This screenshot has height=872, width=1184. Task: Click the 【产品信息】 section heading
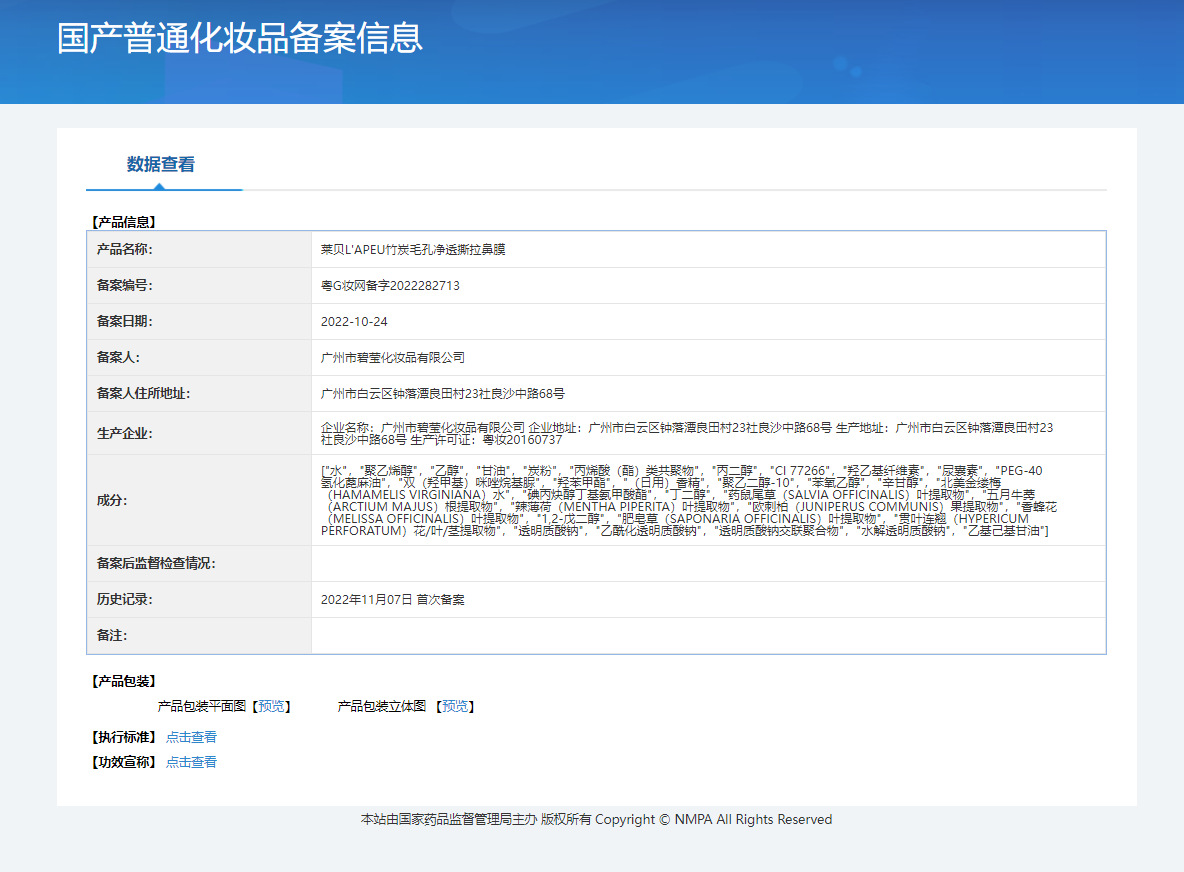tap(124, 222)
